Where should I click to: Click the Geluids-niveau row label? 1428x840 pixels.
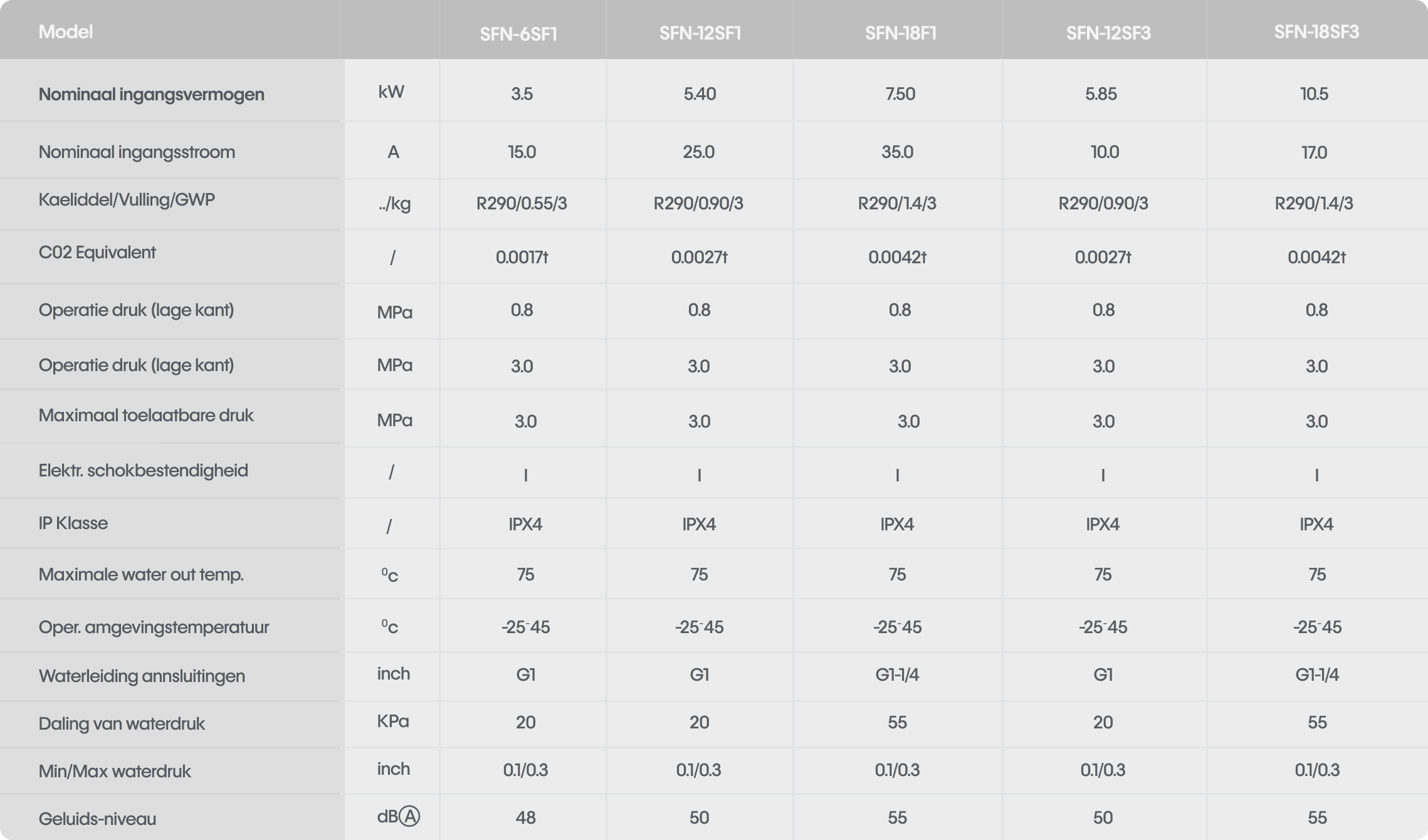[97, 819]
